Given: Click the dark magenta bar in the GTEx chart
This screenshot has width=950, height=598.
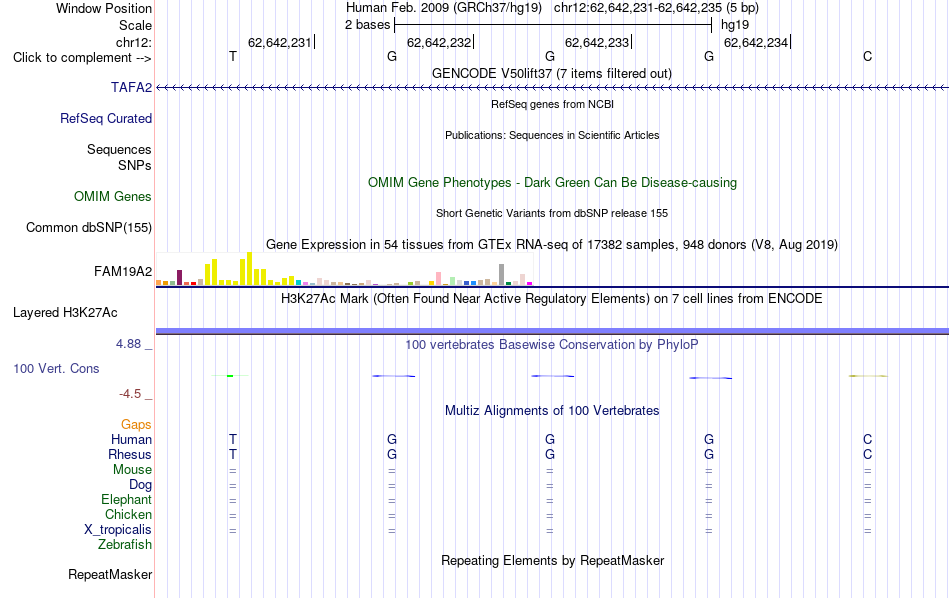Looking at the screenshot, I should (x=179, y=278).
